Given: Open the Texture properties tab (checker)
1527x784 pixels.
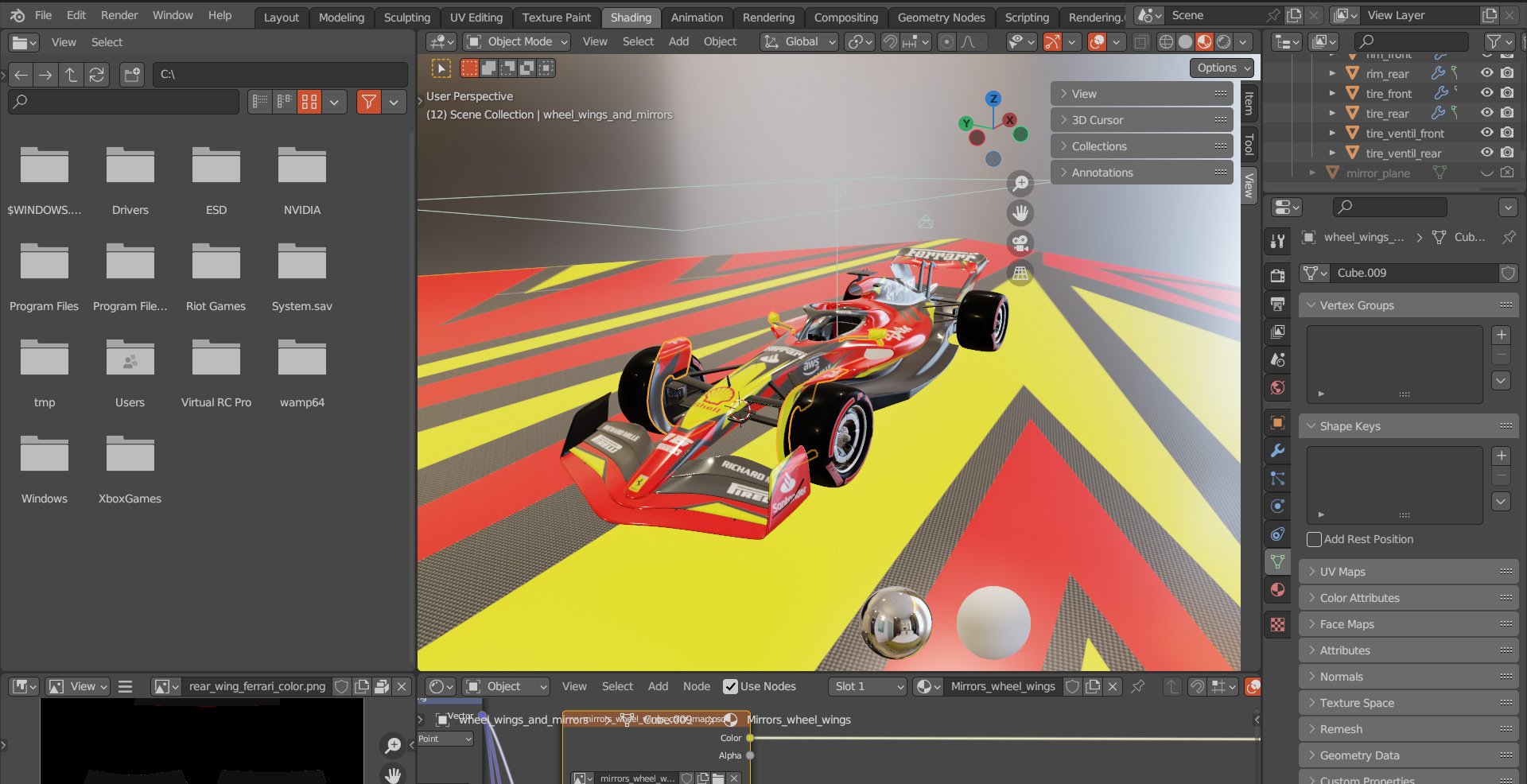Looking at the screenshot, I should tap(1277, 625).
